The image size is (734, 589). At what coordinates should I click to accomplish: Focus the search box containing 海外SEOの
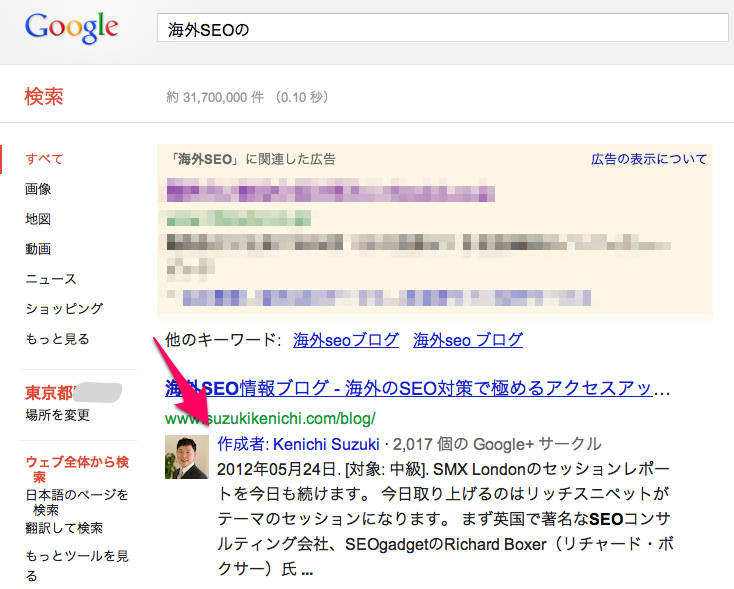[442, 28]
